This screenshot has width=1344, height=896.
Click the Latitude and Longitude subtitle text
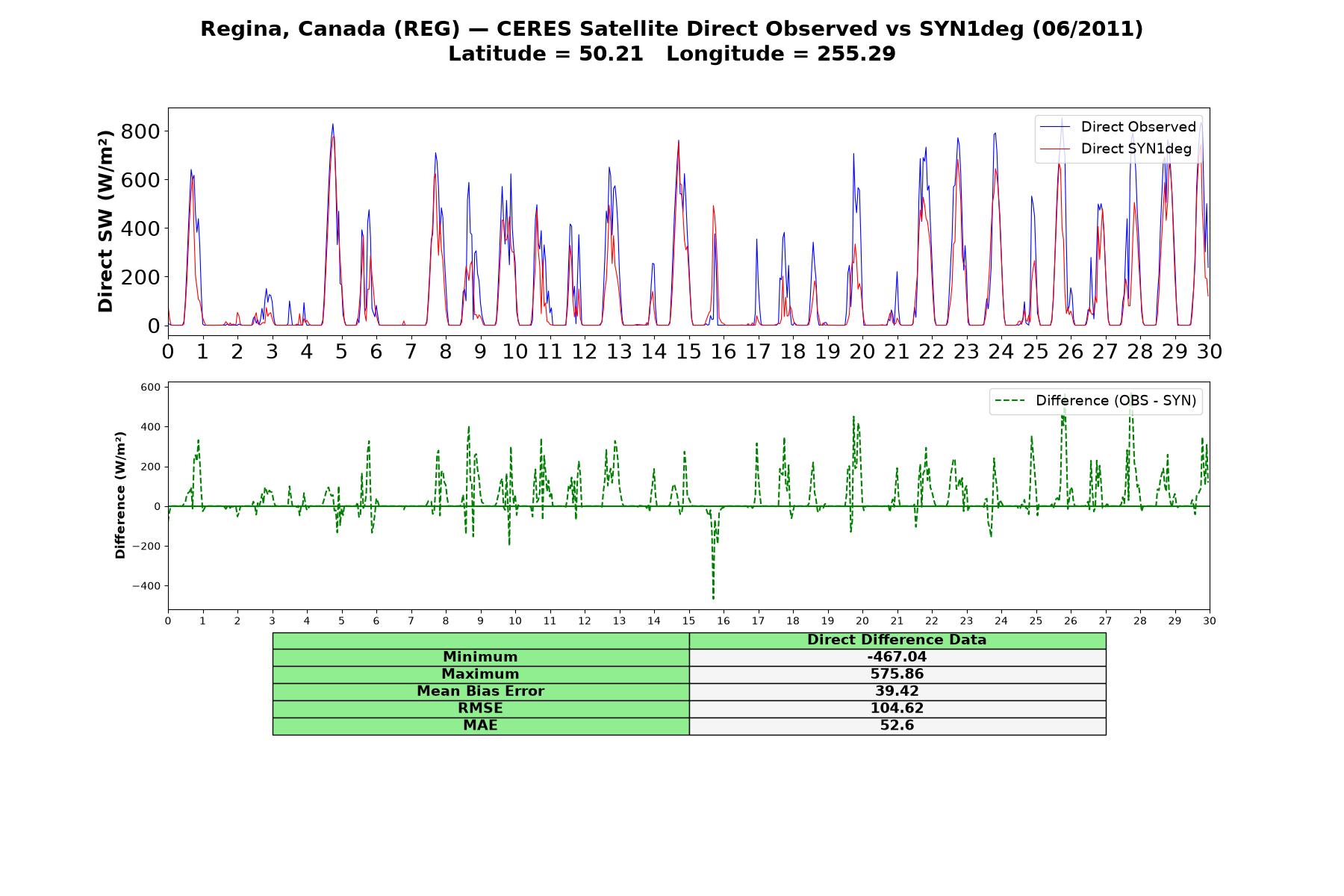click(672, 55)
